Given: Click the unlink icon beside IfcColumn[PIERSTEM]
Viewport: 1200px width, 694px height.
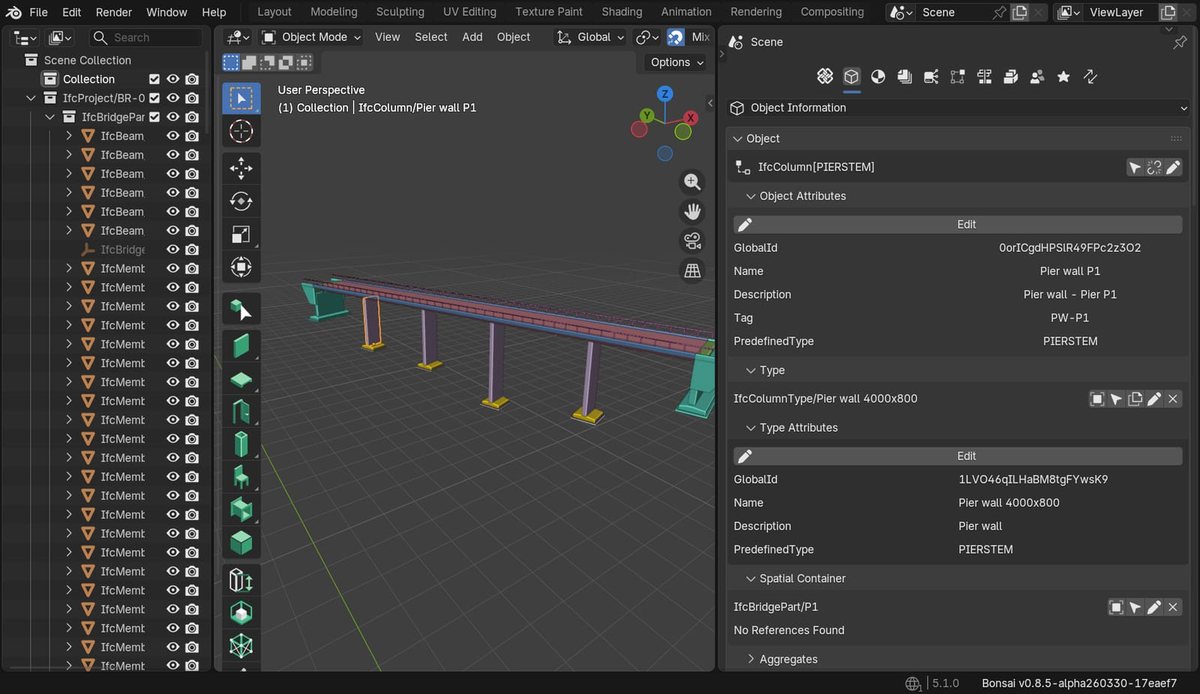Looking at the screenshot, I should (1154, 167).
